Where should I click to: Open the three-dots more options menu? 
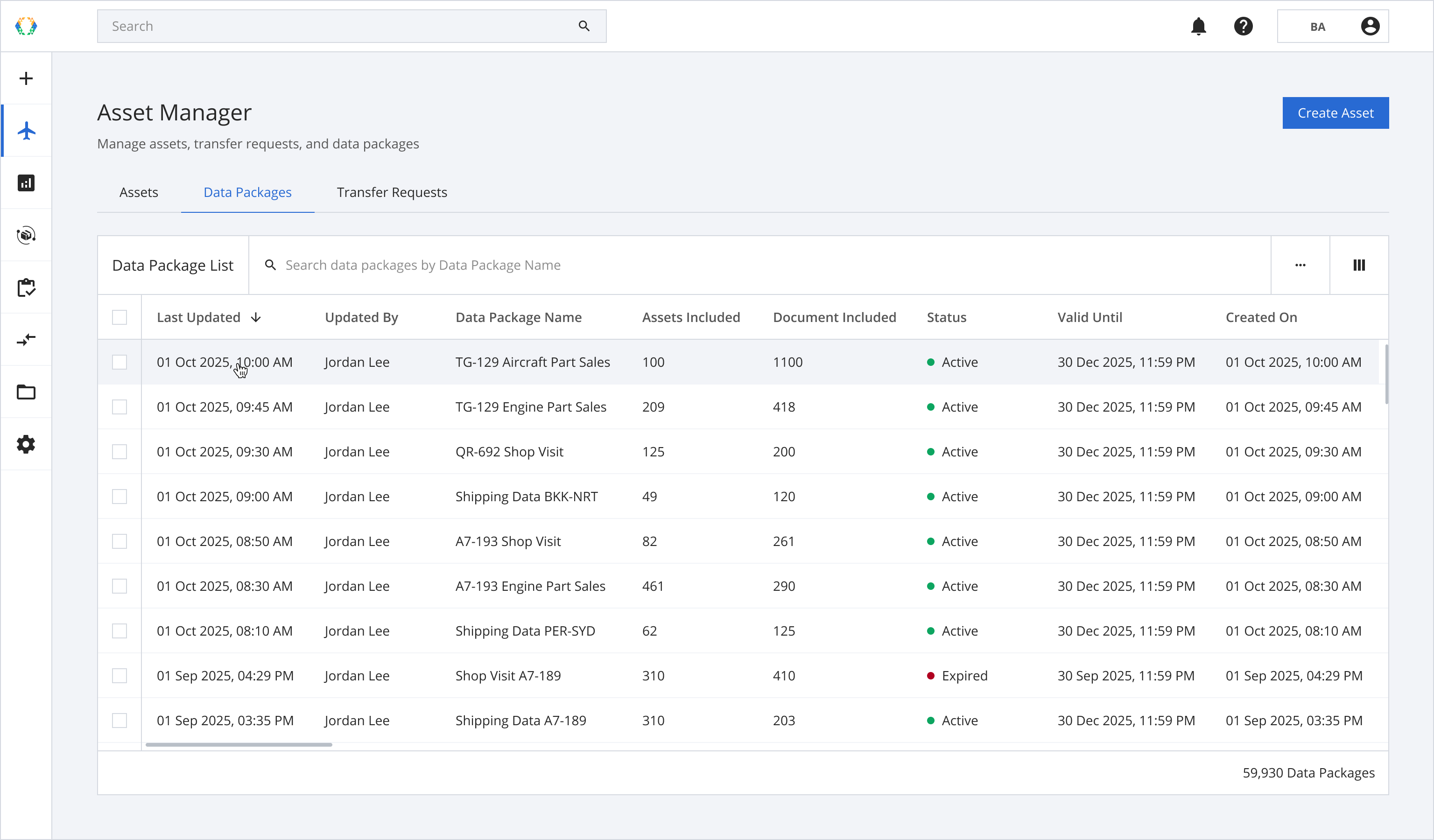[x=1300, y=265]
